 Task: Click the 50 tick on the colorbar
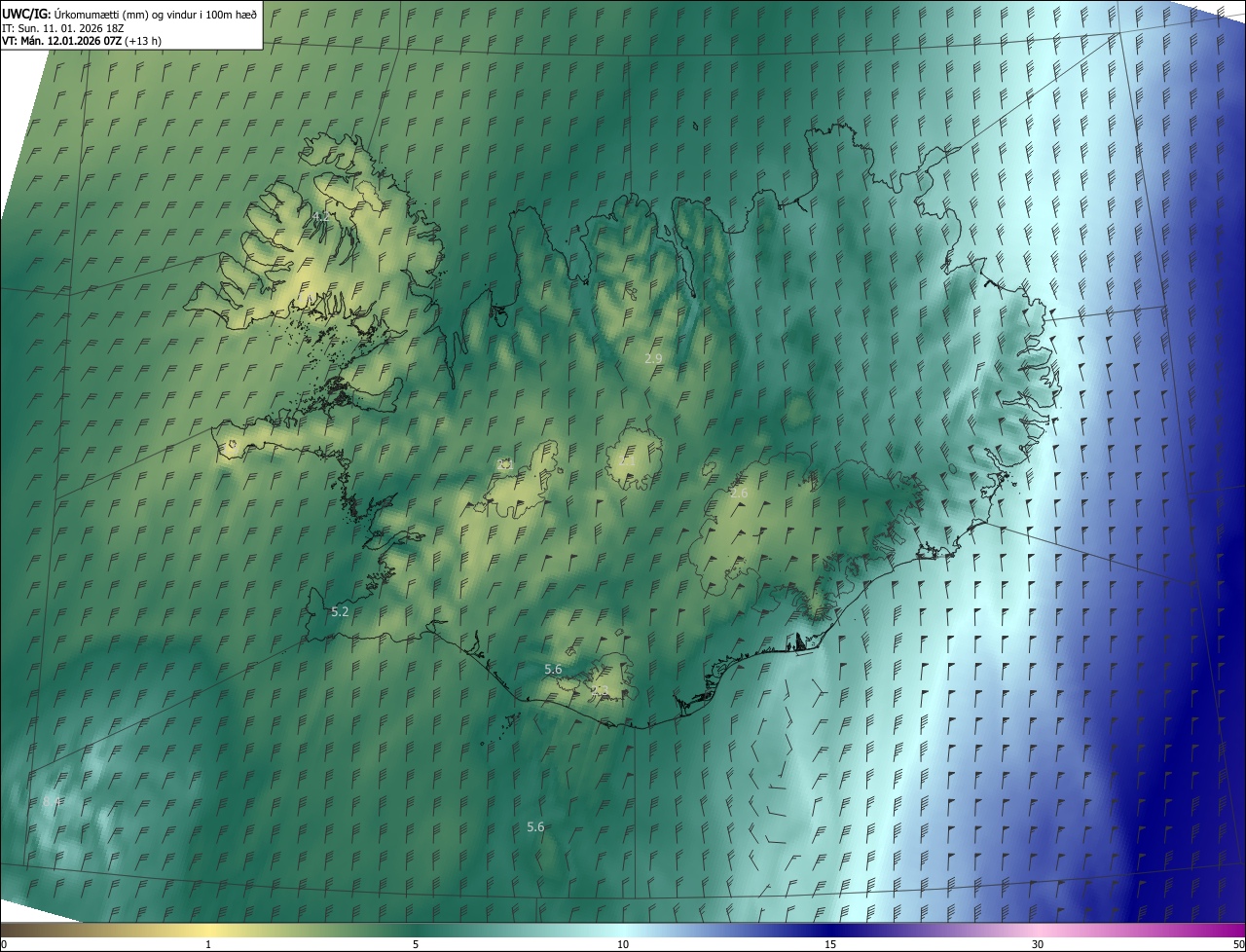[1238, 944]
